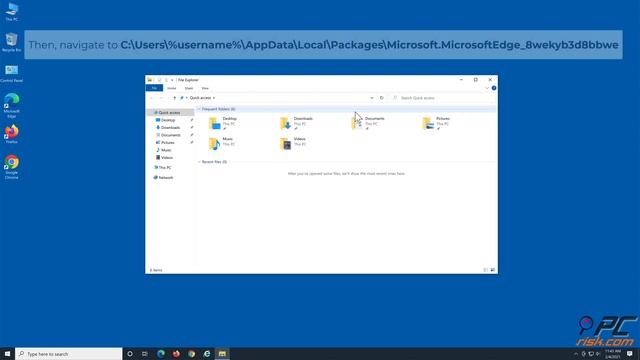Click the Quick access address bar
Image resolution: width=640 pixels, height=360 pixels.
pos(277,98)
